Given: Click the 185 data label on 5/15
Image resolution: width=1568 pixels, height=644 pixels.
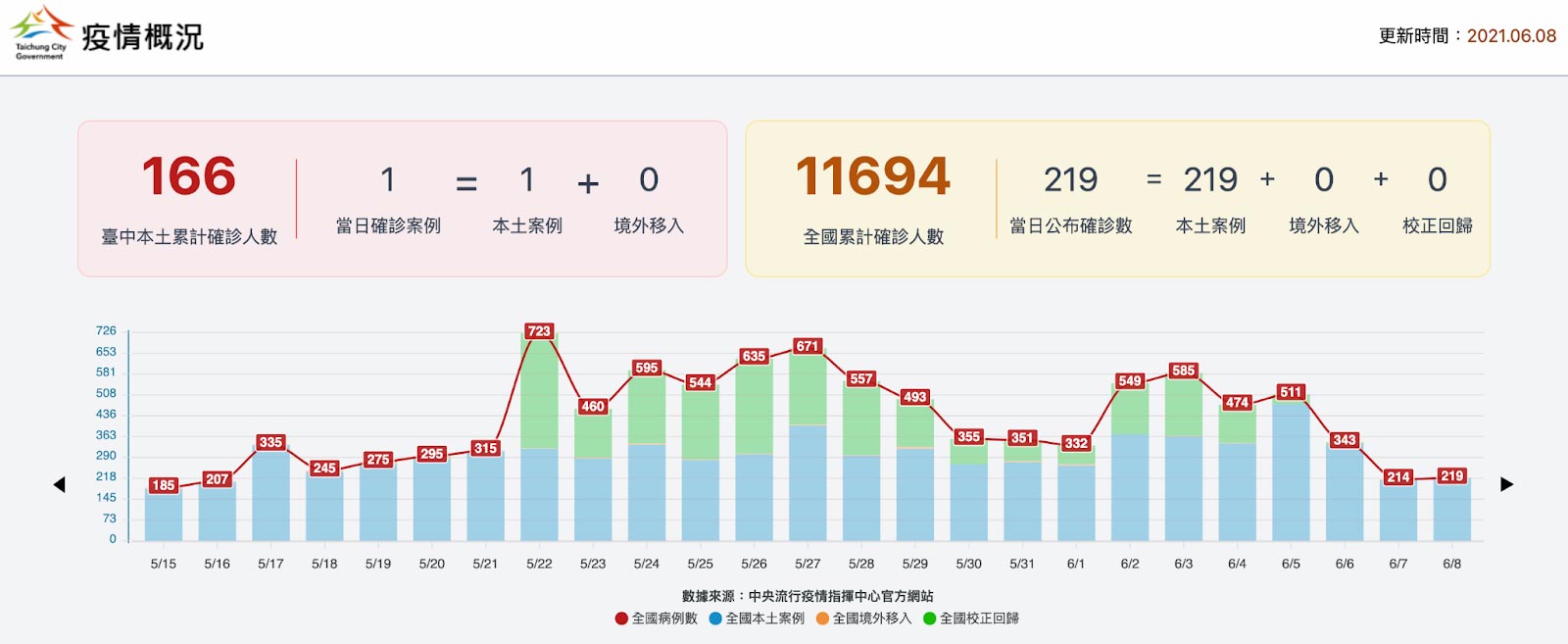Looking at the screenshot, I should 164,485.
